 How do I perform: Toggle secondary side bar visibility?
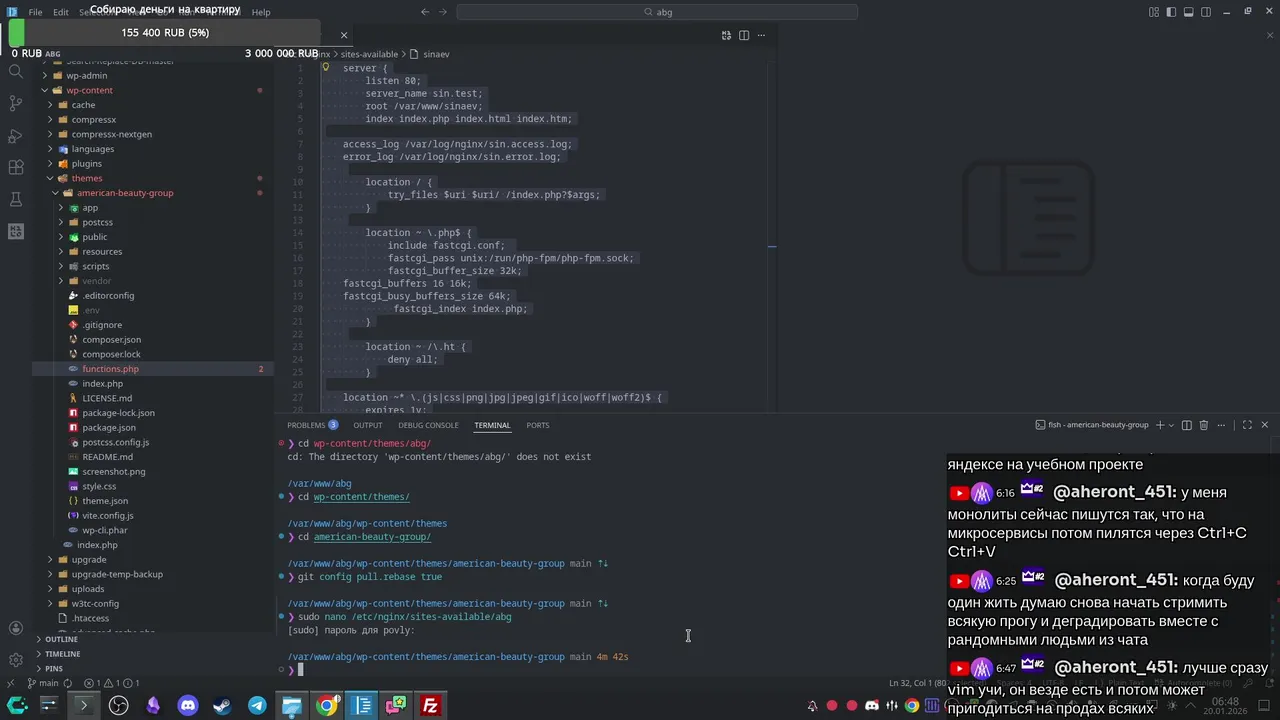tap(1205, 12)
